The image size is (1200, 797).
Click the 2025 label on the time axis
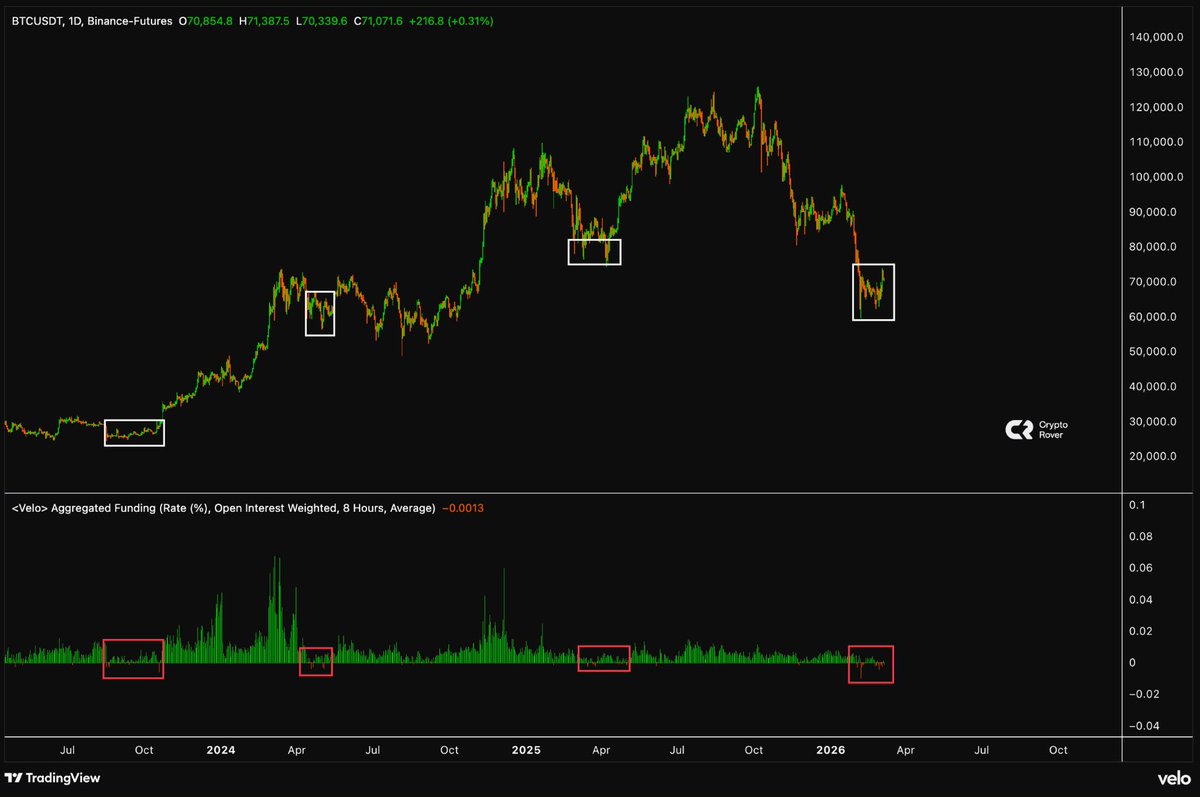pos(524,749)
